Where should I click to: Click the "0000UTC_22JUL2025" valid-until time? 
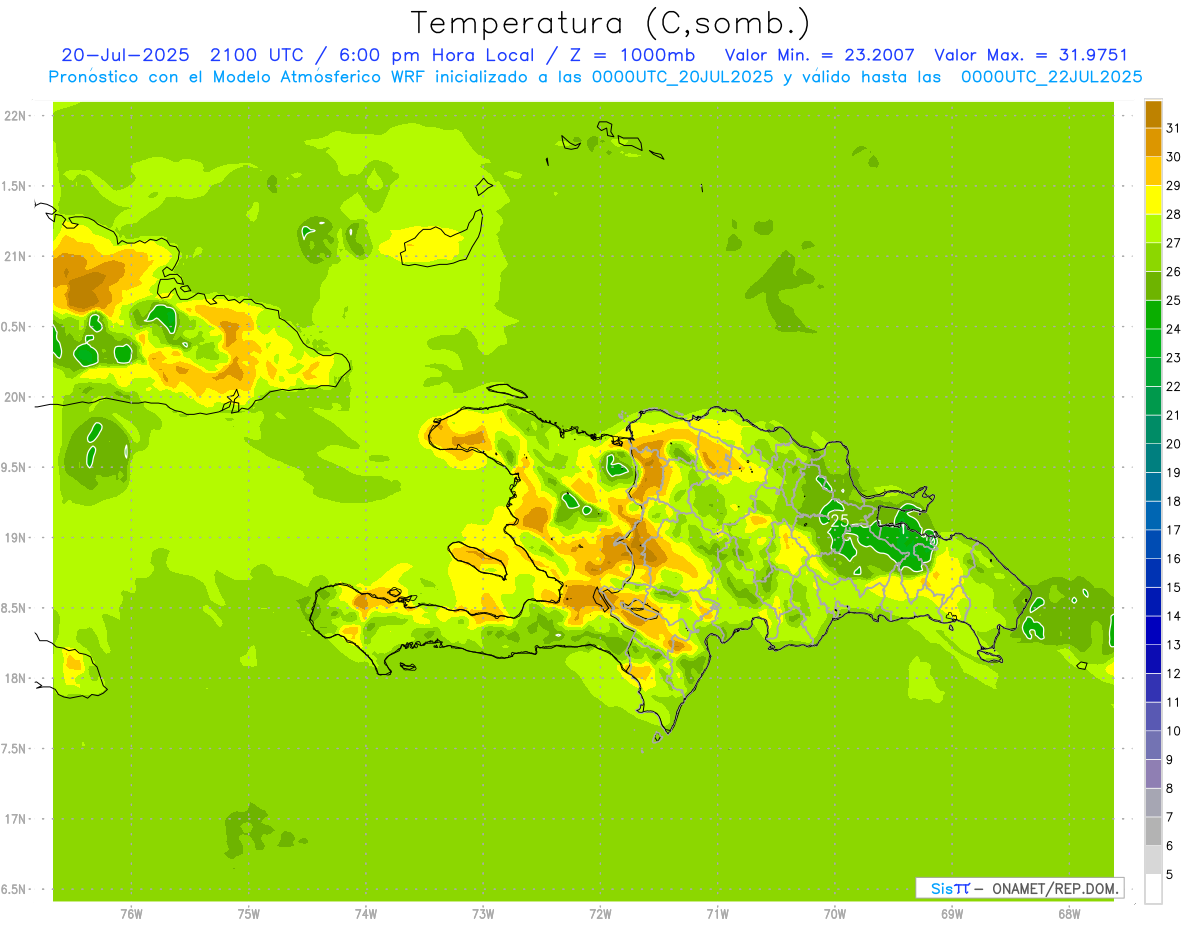(x=1051, y=77)
